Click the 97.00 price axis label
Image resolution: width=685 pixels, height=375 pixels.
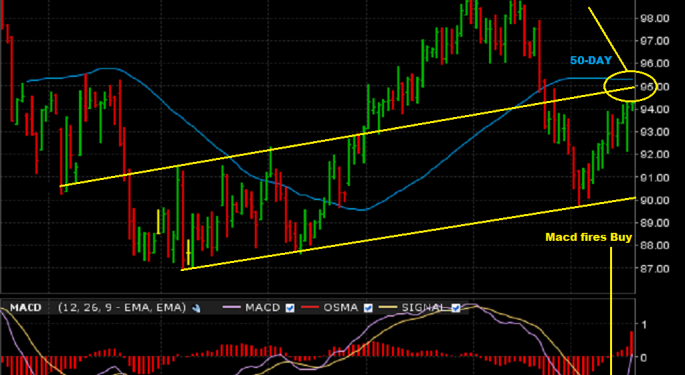pyautogui.click(x=654, y=41)
